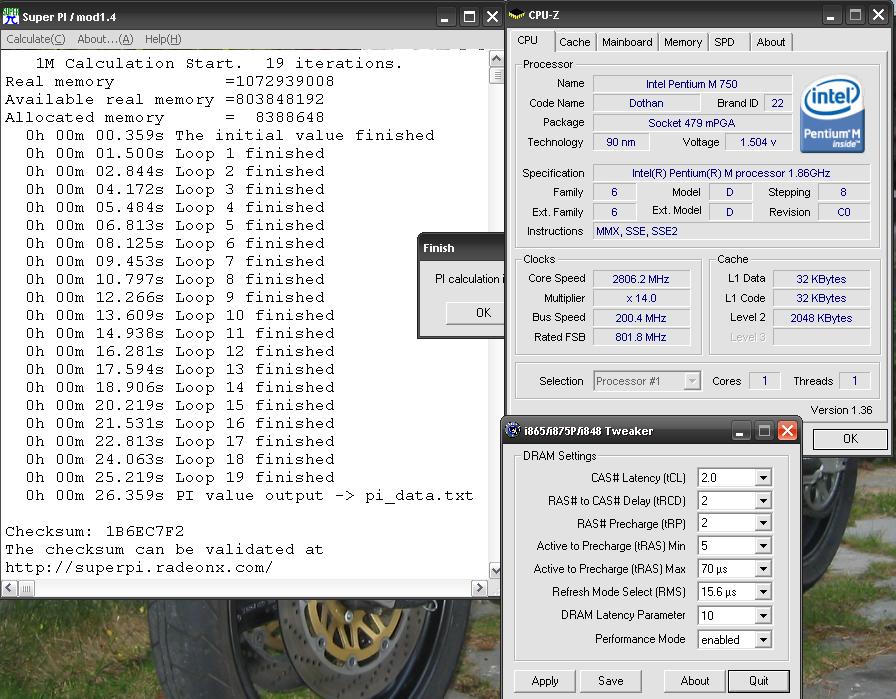Click Quit in the Tweaker window
The width and height of the screenshot is (896, 699).
[x=758, y=681]
